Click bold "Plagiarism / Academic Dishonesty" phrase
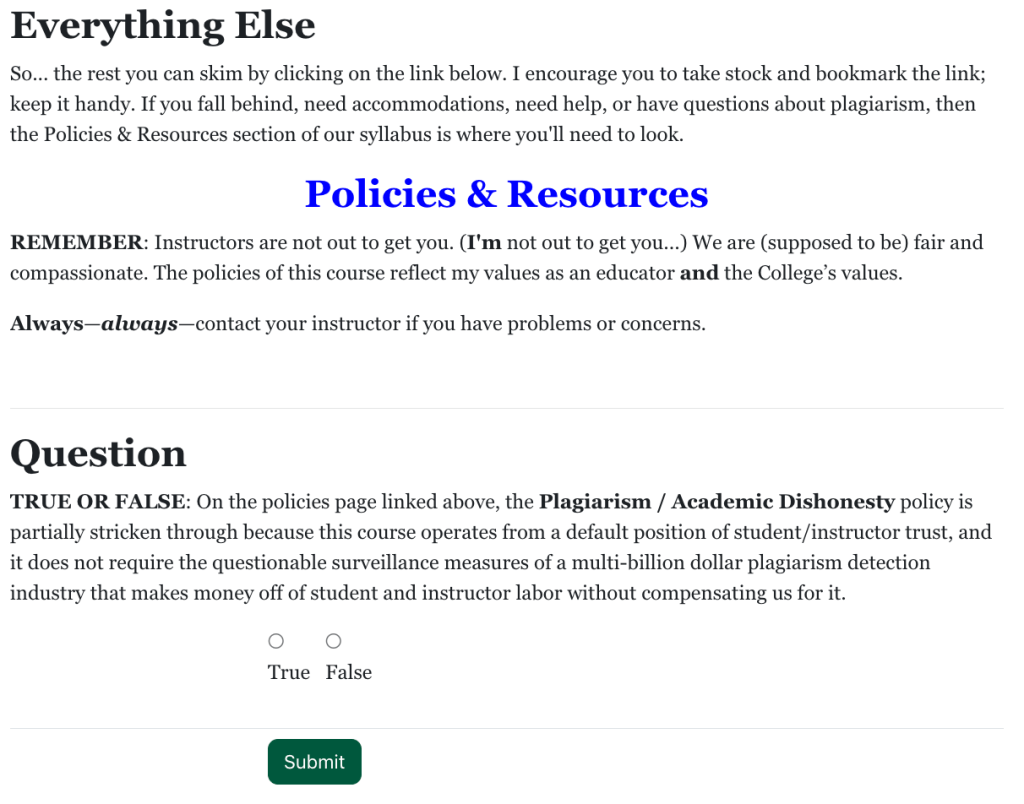1024x804 pixels. [716, 502]
